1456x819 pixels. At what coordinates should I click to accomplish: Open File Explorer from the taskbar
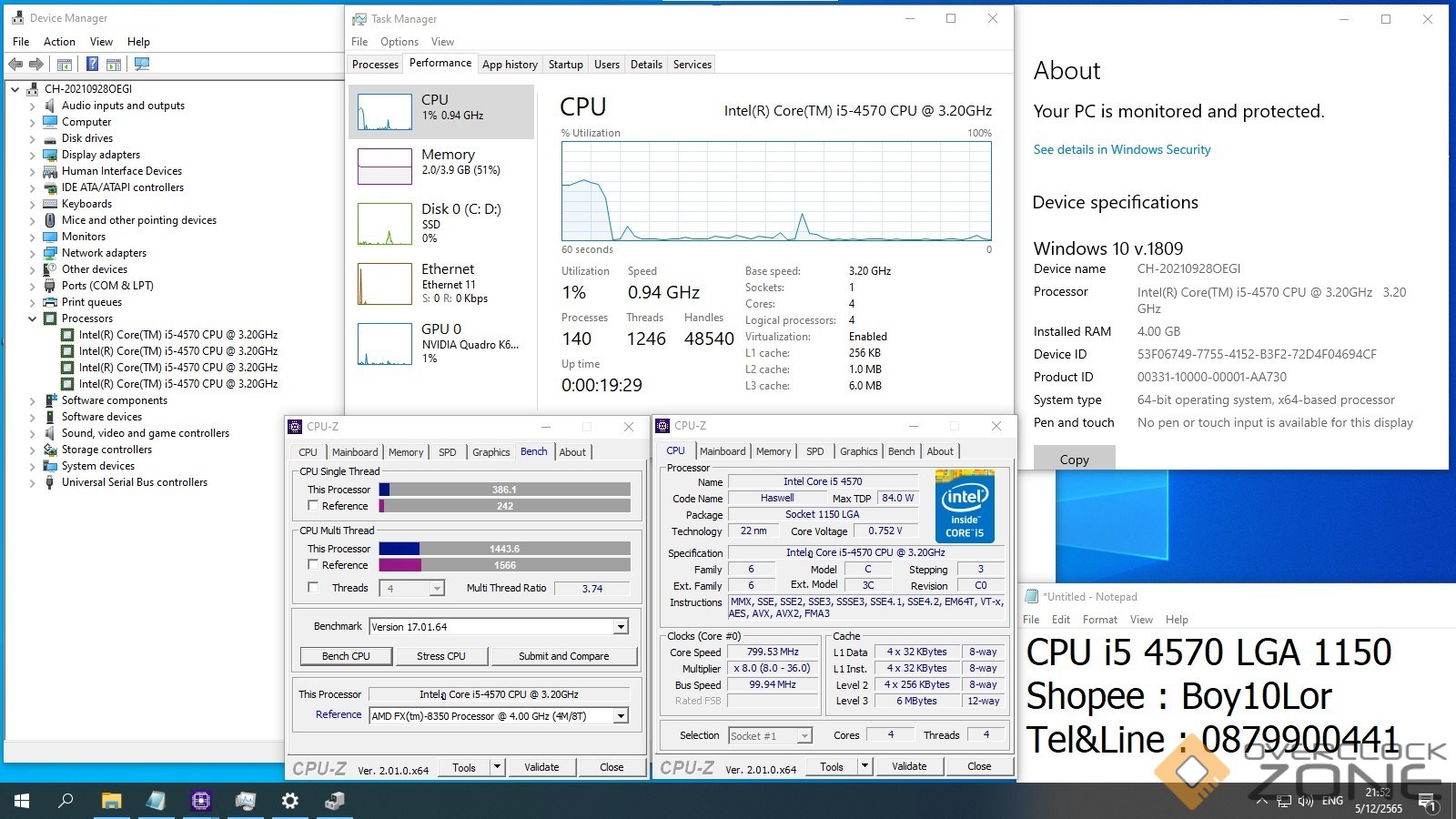click(111, 801)
